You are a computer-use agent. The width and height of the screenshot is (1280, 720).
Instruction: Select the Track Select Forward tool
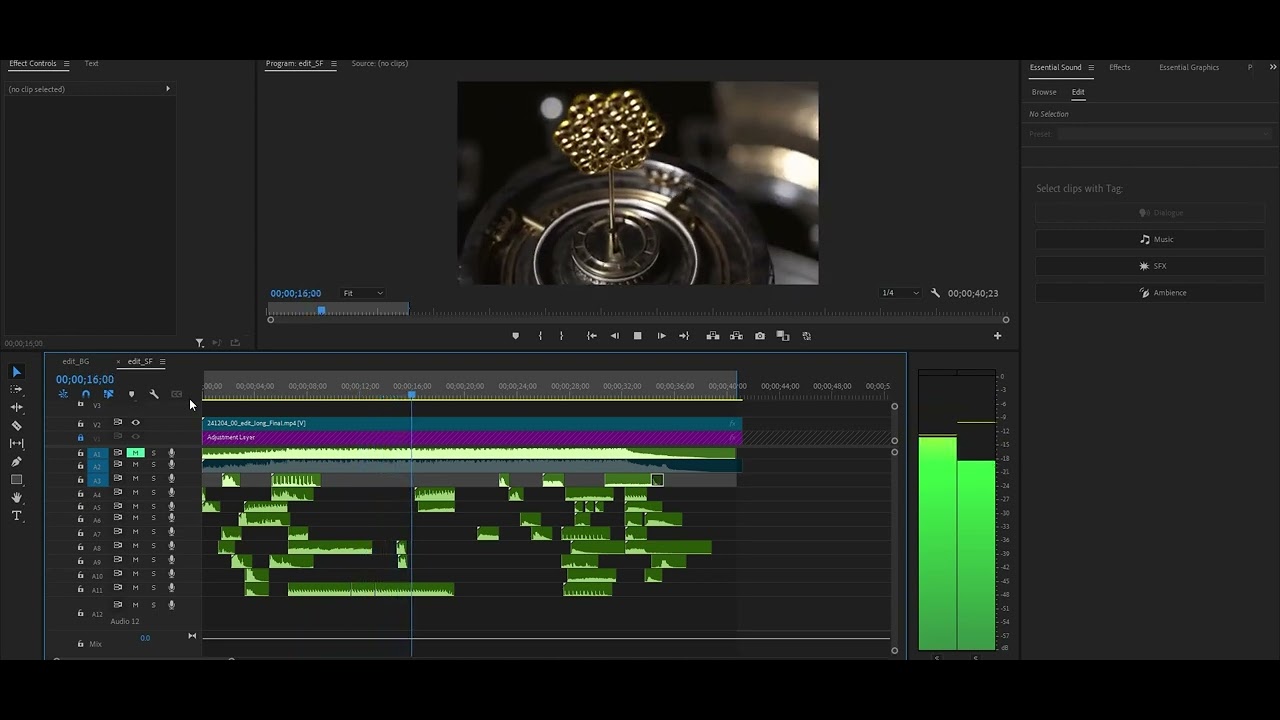click(x=16, y=390)
